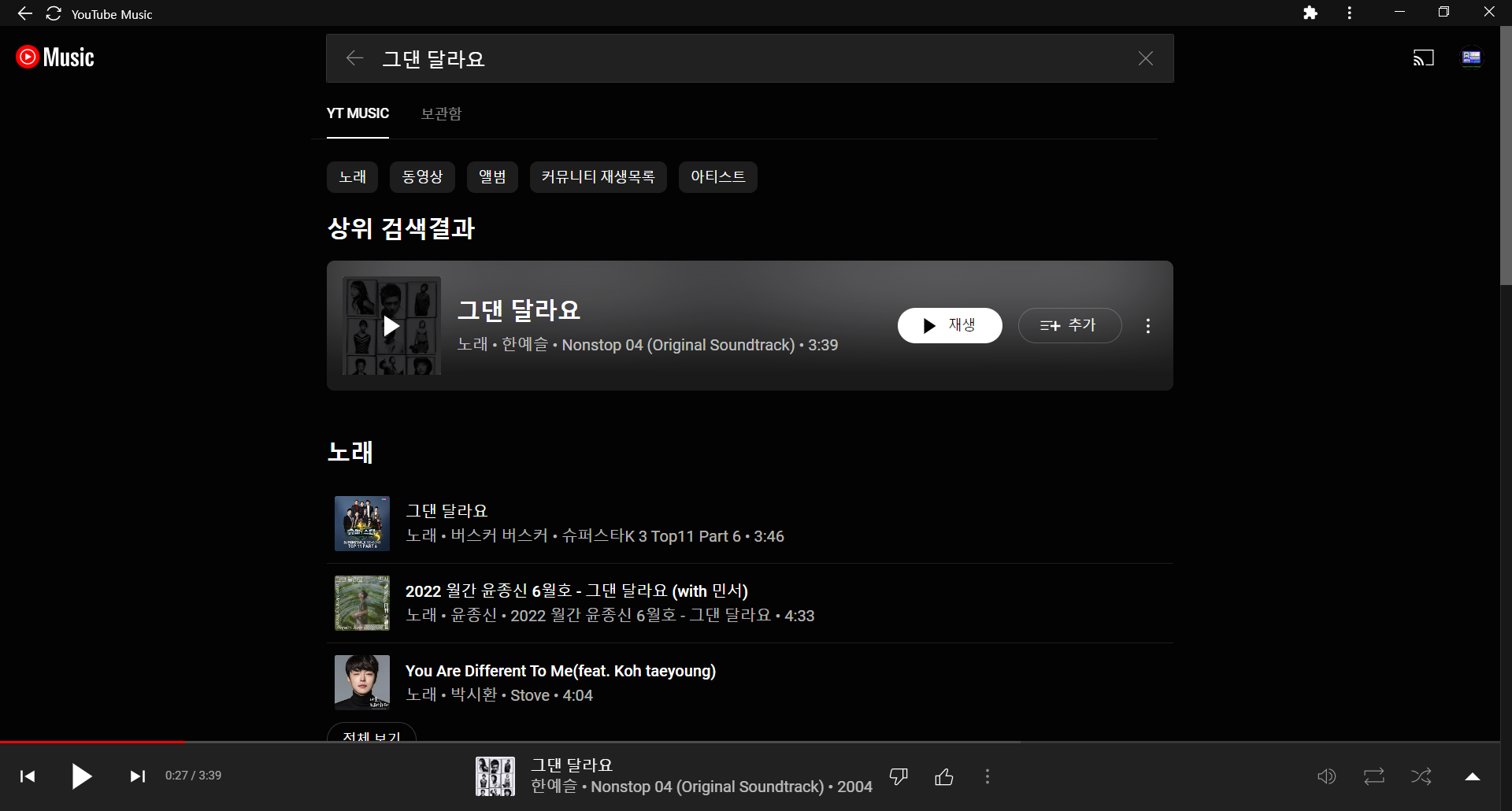Open the app's three-dot menu in the title bar
The width and height of the screenshot is (1512, 811).
click(1350, 13)
